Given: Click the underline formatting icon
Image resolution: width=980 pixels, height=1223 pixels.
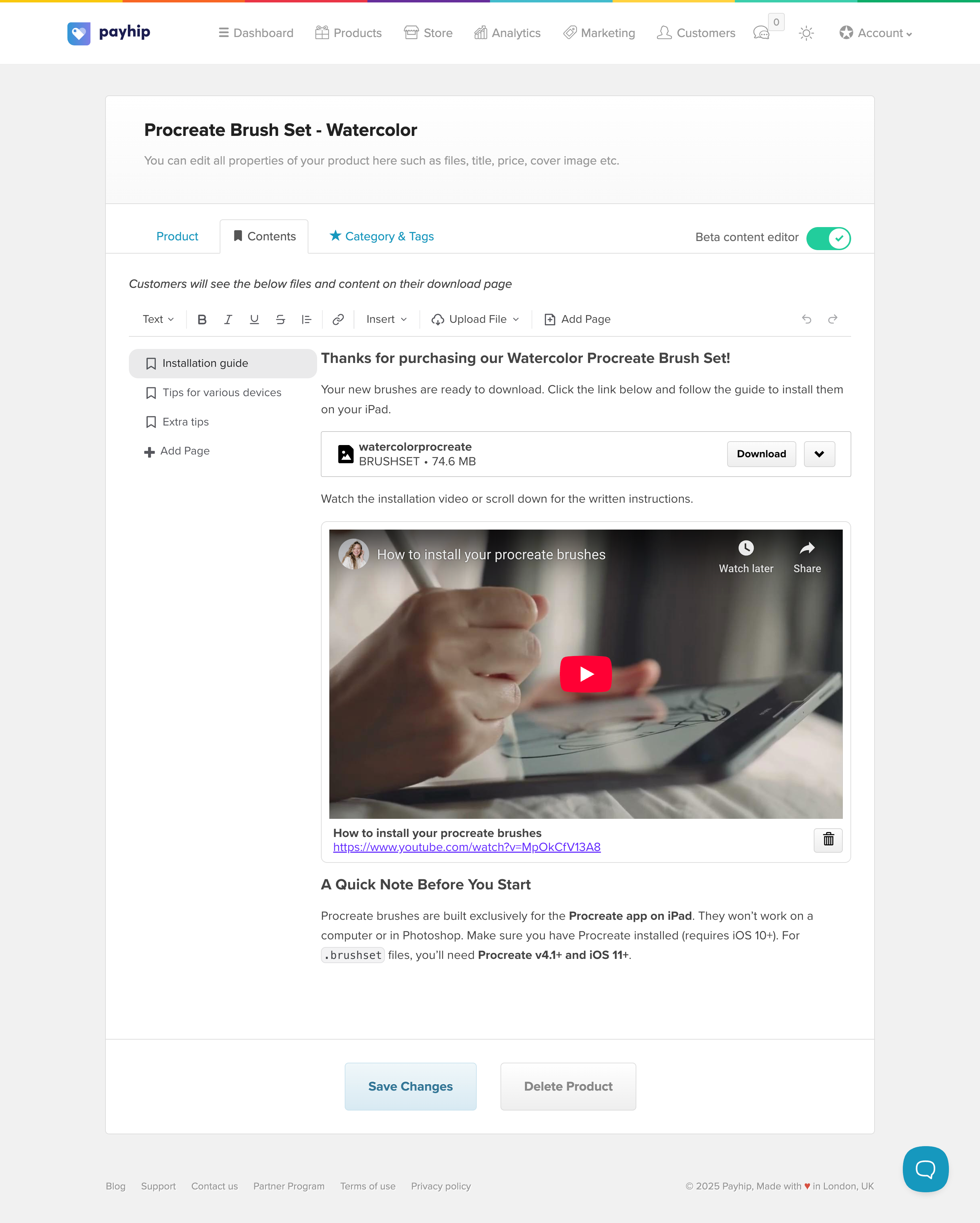Looking at the screenshot, I should tap(254, 319).
